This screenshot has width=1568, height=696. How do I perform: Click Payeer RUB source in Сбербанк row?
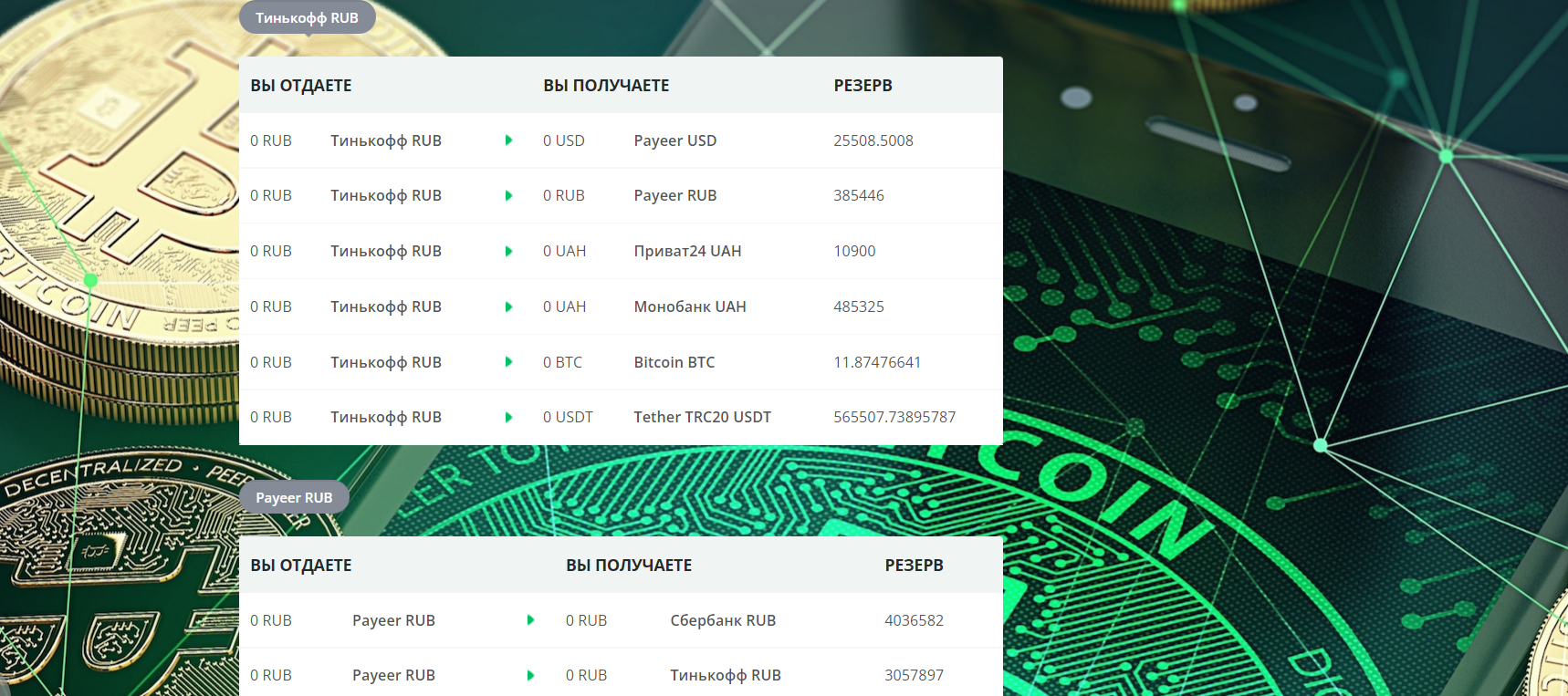(393, 620)
